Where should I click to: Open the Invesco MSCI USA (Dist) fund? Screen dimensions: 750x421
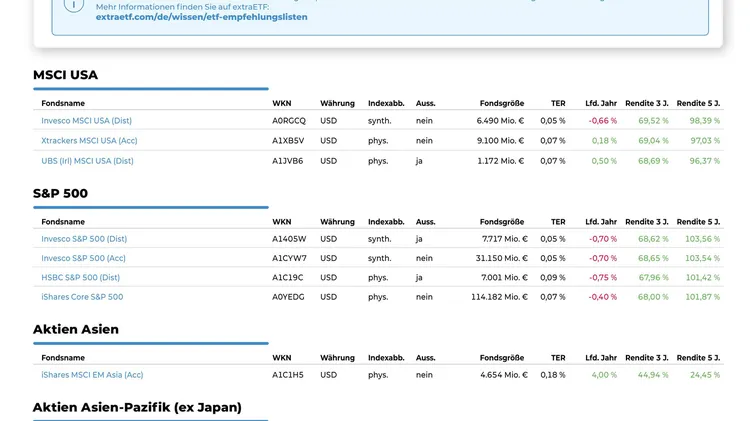[x=86, y=121]
